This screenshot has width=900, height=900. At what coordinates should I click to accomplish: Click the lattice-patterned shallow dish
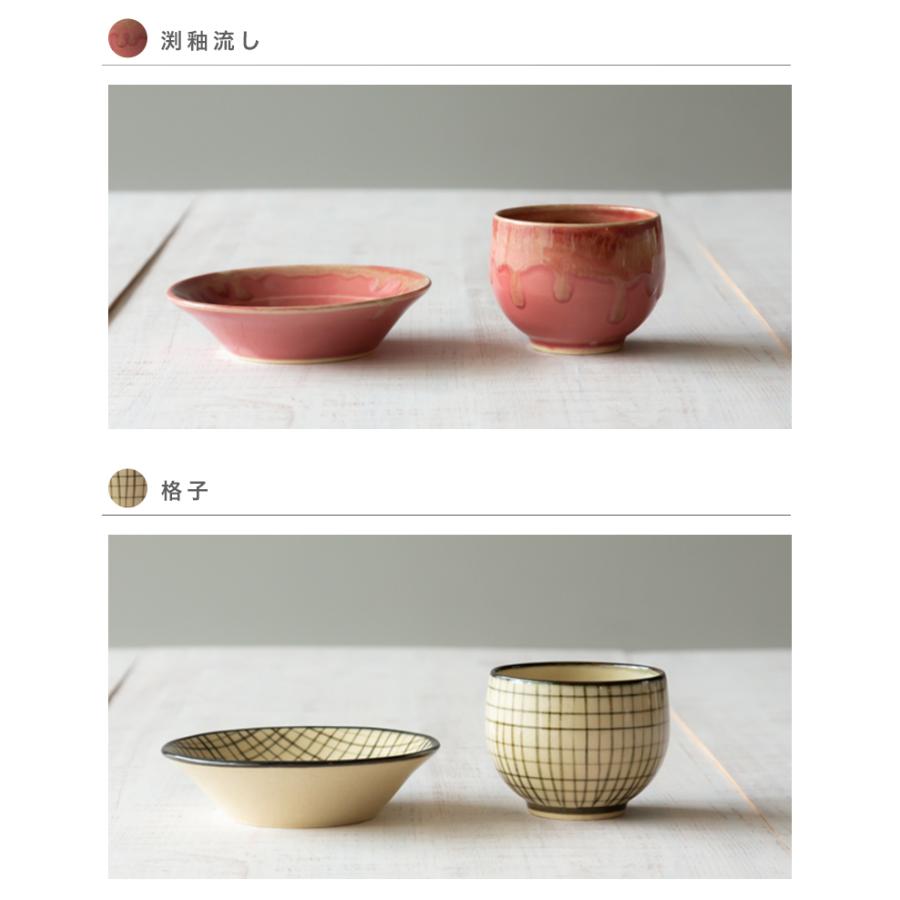(300, 776)
